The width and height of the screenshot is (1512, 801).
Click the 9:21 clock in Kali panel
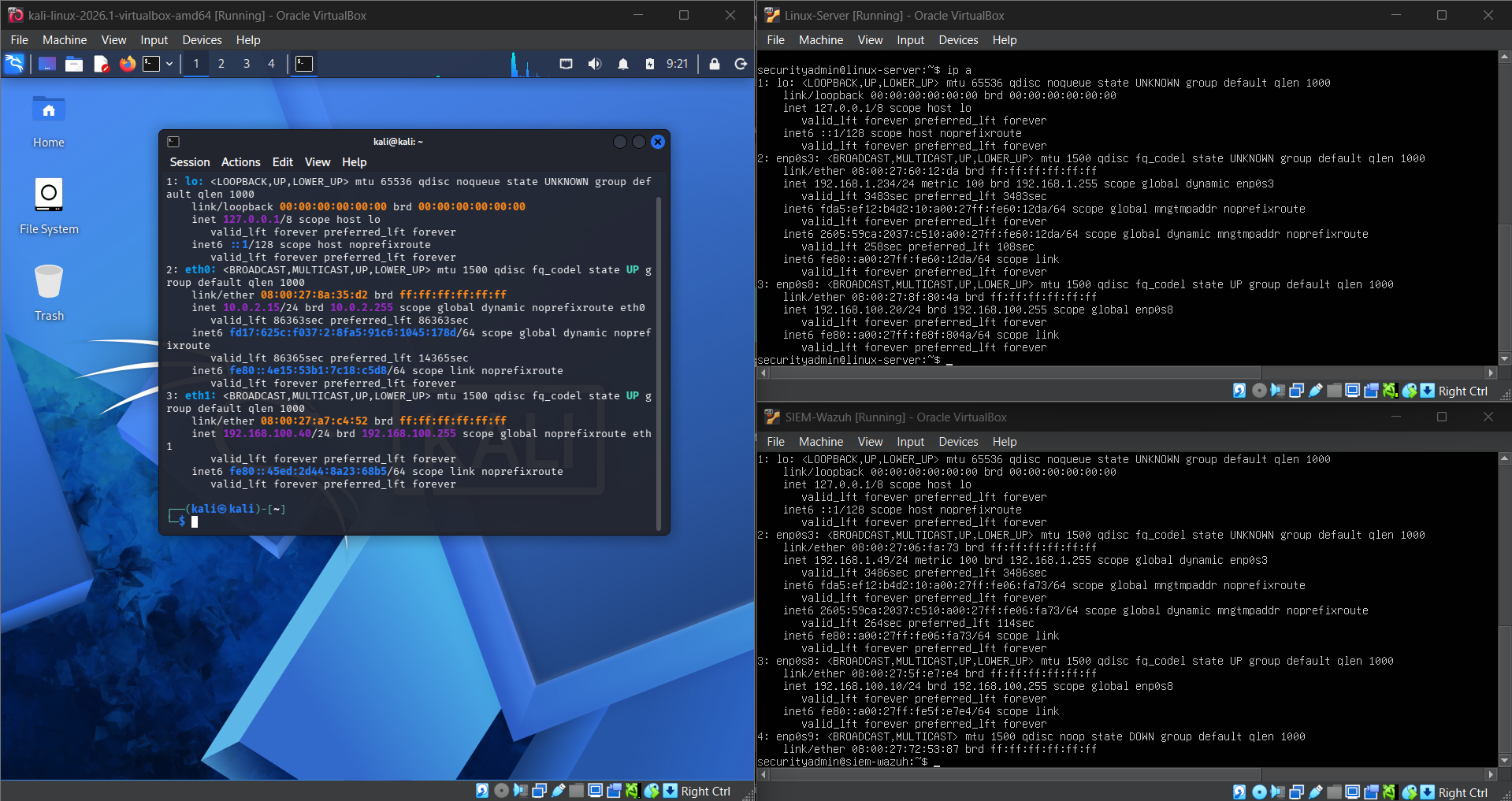point(678,64)
